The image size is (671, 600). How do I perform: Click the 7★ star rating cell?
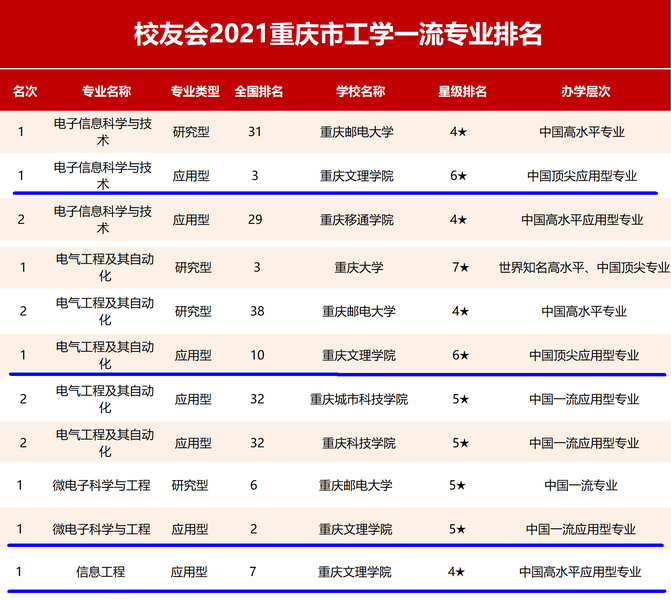(459, 267)
